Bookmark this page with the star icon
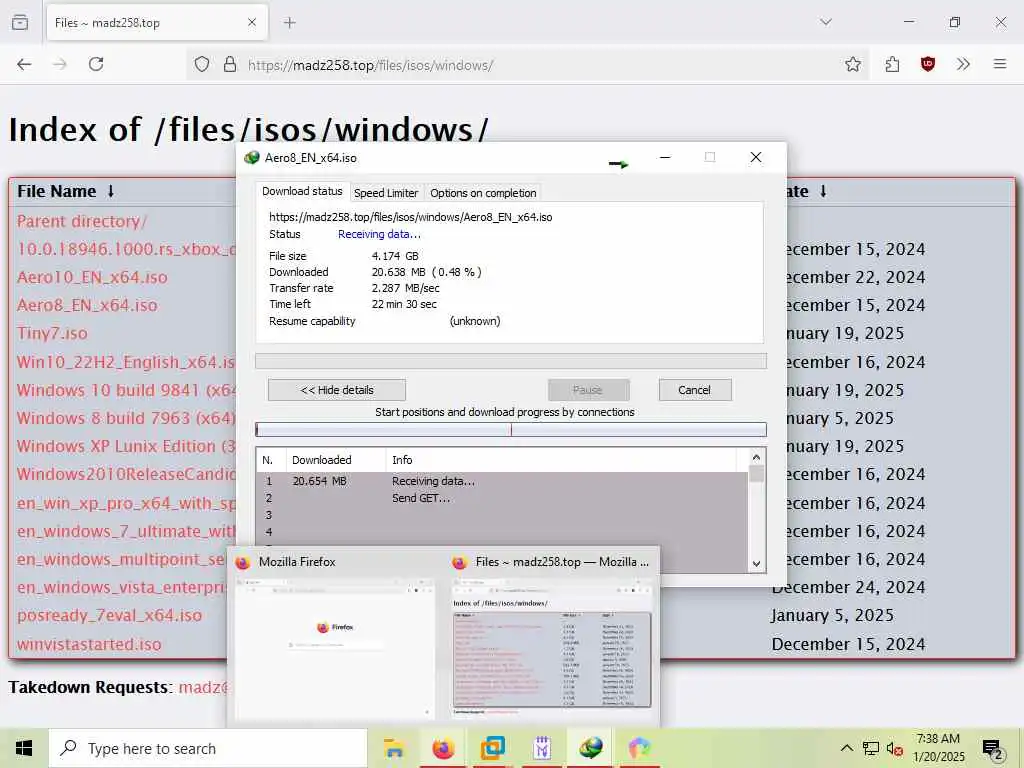This screenshot has height=768, width=1024. pos(852,64)
